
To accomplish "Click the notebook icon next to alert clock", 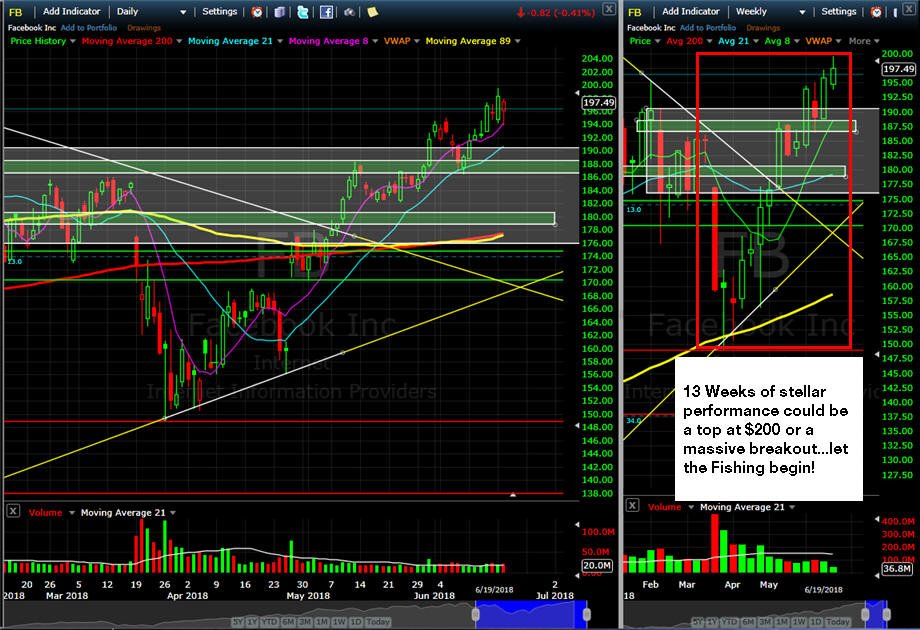I will pyautogui.click(x=279, y=12).
